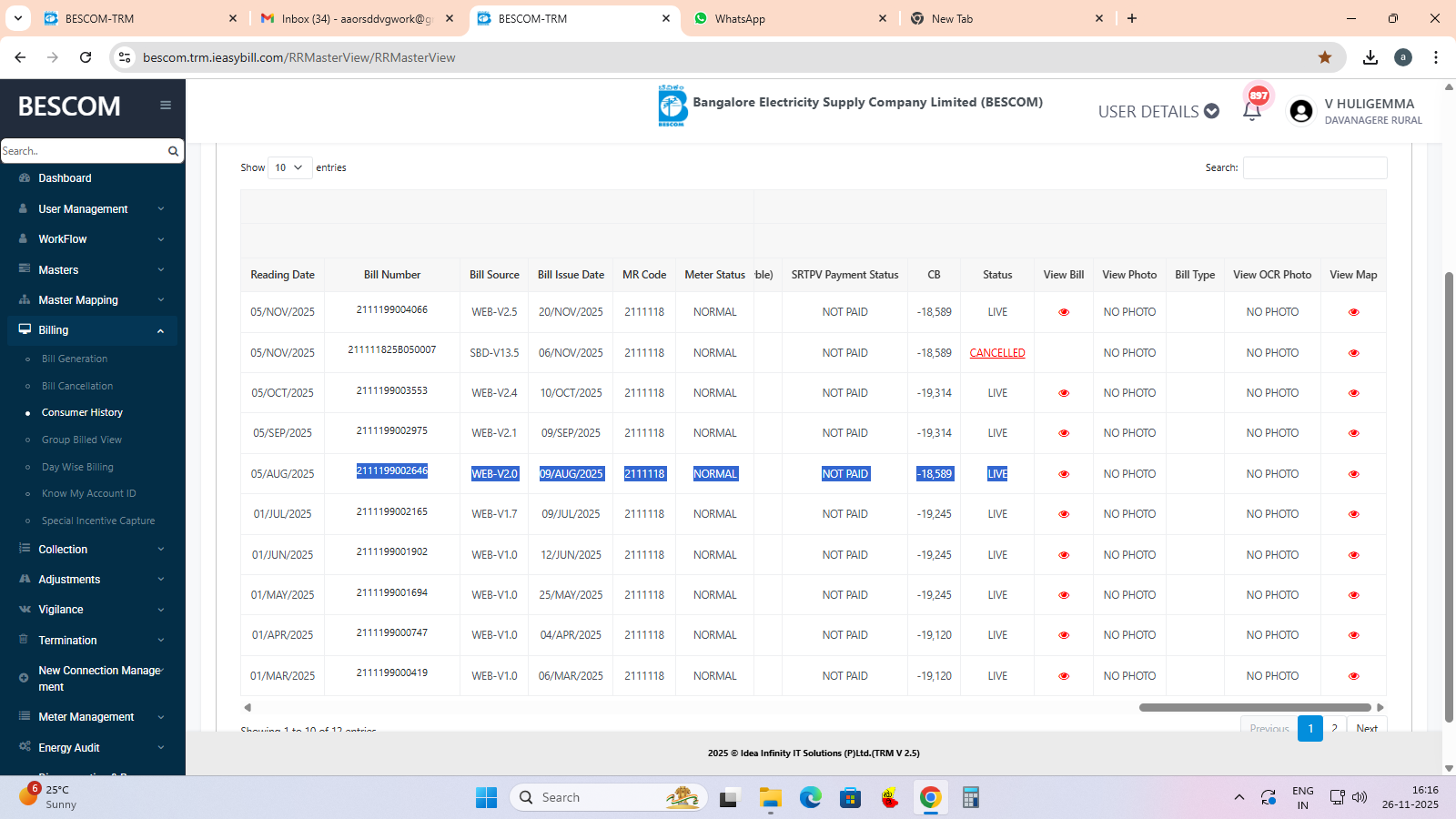View map for the 05/AUG/2025 row
The image size is (1456, 819).
click(x=1353, y=474)
